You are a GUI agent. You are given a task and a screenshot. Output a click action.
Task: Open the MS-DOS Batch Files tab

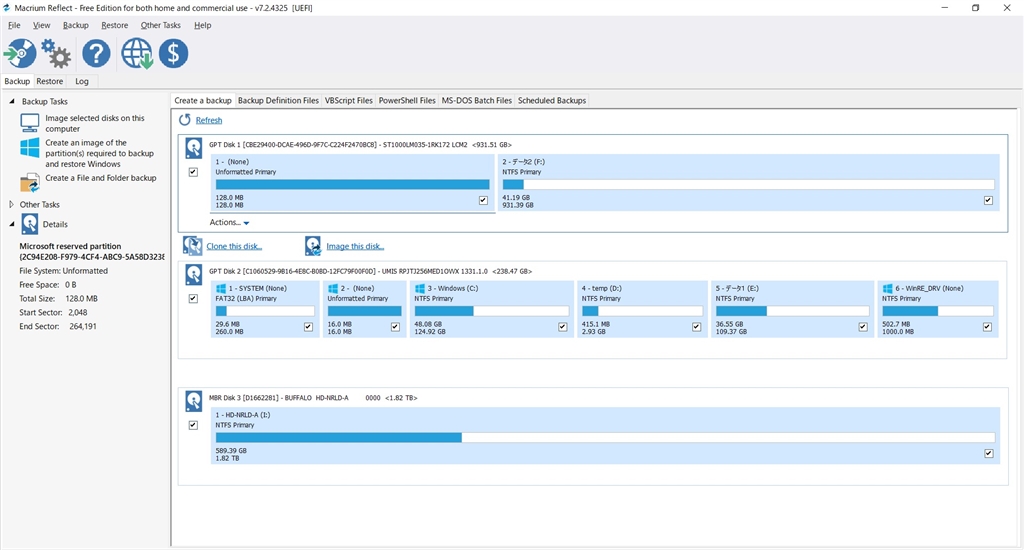[x=477, y=101]
